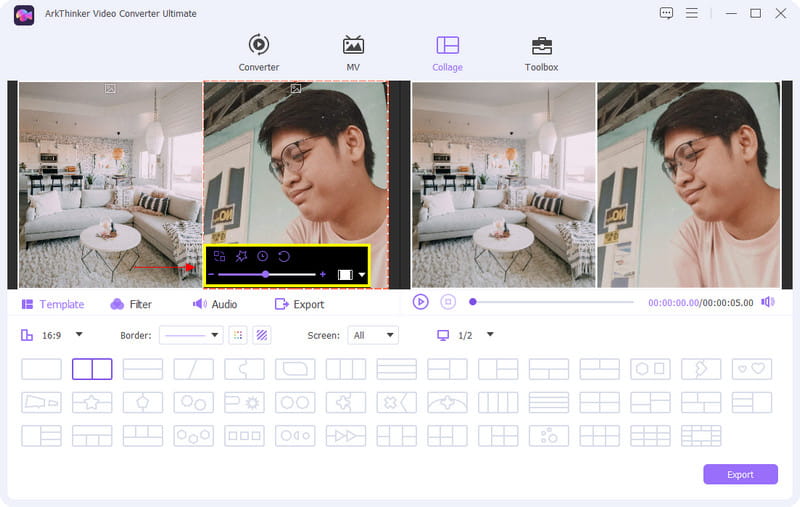Click the circular reset arrow icon in popup toolbar
Image resolution: width=800 pixels, height=507 pixels.
284,256
